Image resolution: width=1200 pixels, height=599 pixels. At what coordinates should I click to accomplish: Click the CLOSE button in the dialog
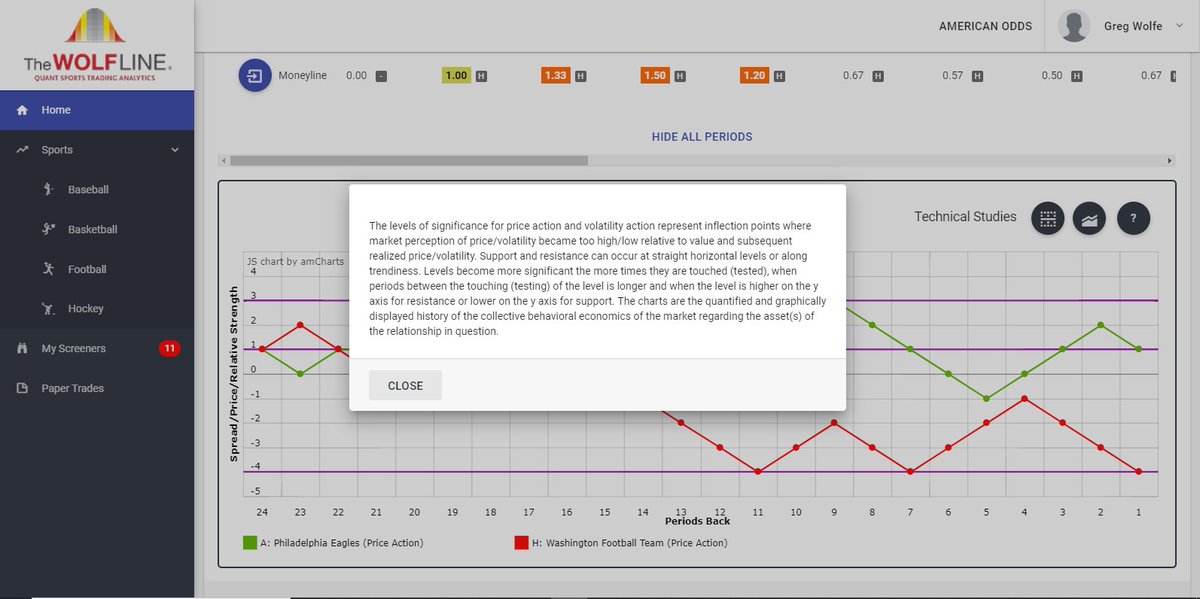point(405,385)
